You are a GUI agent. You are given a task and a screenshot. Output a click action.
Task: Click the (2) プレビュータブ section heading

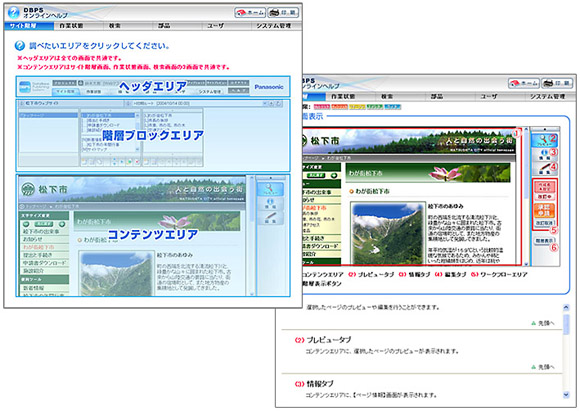pyautogui.click(x=323, y=340)
